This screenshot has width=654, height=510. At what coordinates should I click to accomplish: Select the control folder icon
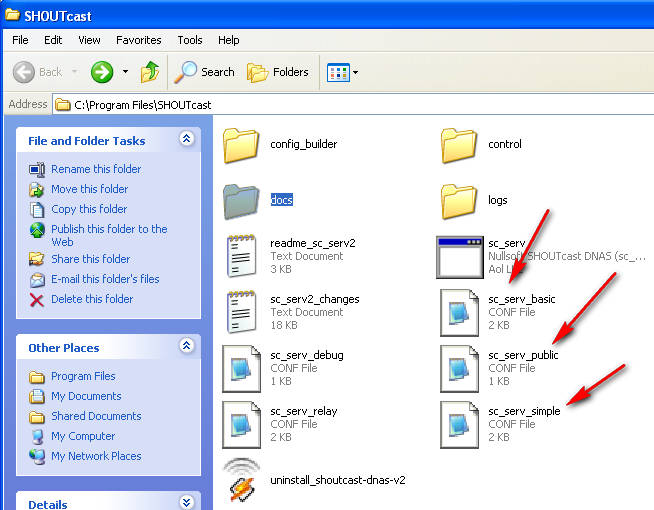click(459, 146)
